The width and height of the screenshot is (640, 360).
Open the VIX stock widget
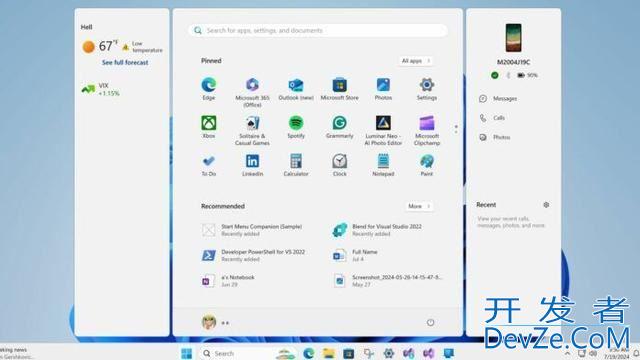point(100,89)
